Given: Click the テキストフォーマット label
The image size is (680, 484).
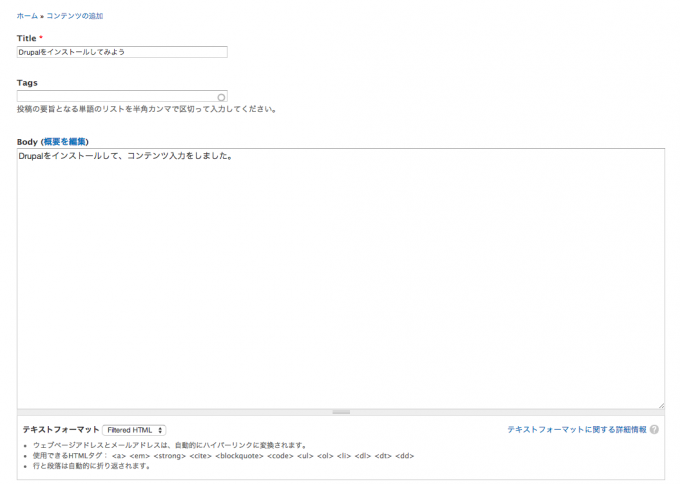Looking at the screenshot, I should (61, 430).
